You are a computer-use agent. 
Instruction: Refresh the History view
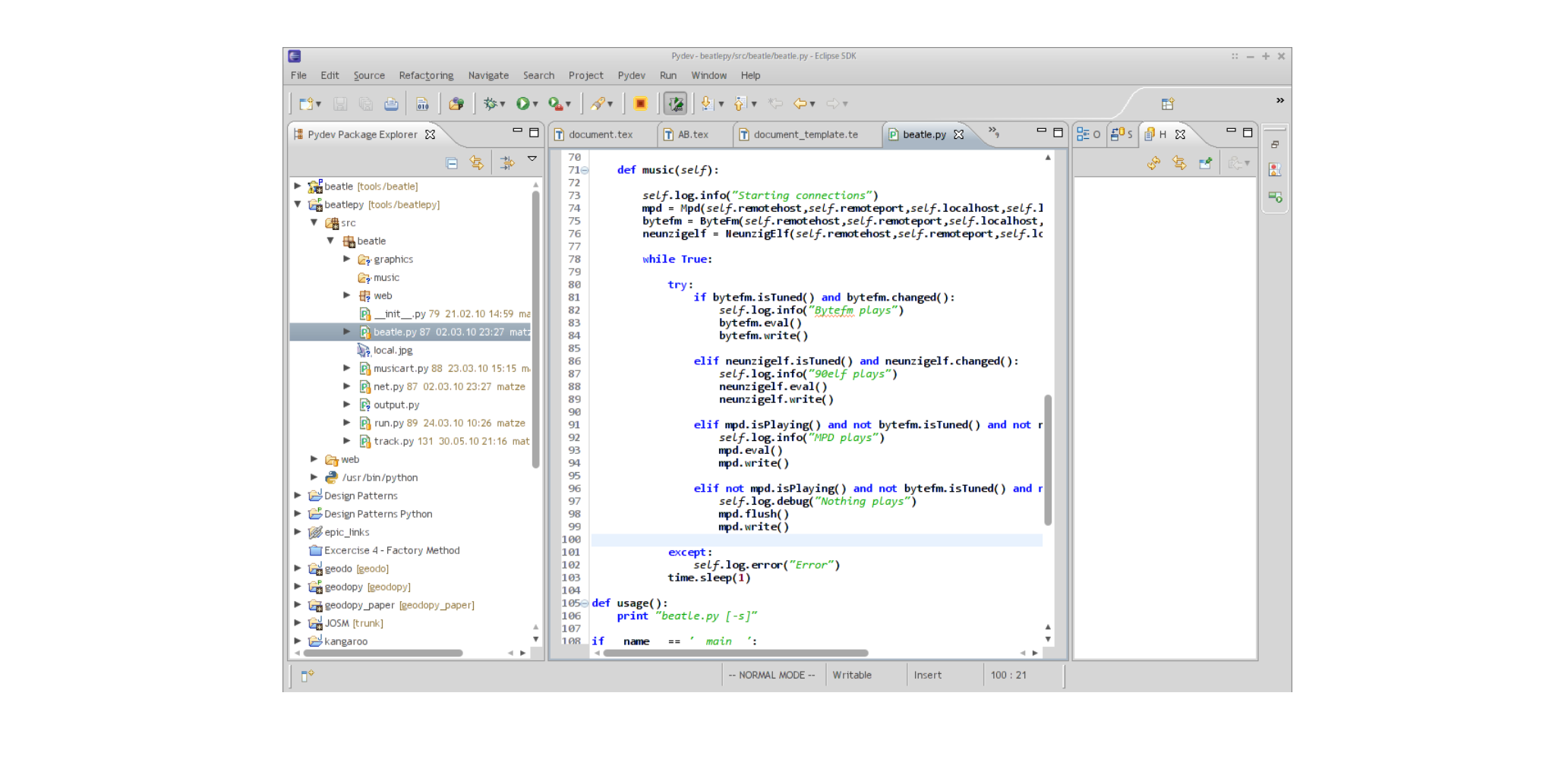point(1153,164)
